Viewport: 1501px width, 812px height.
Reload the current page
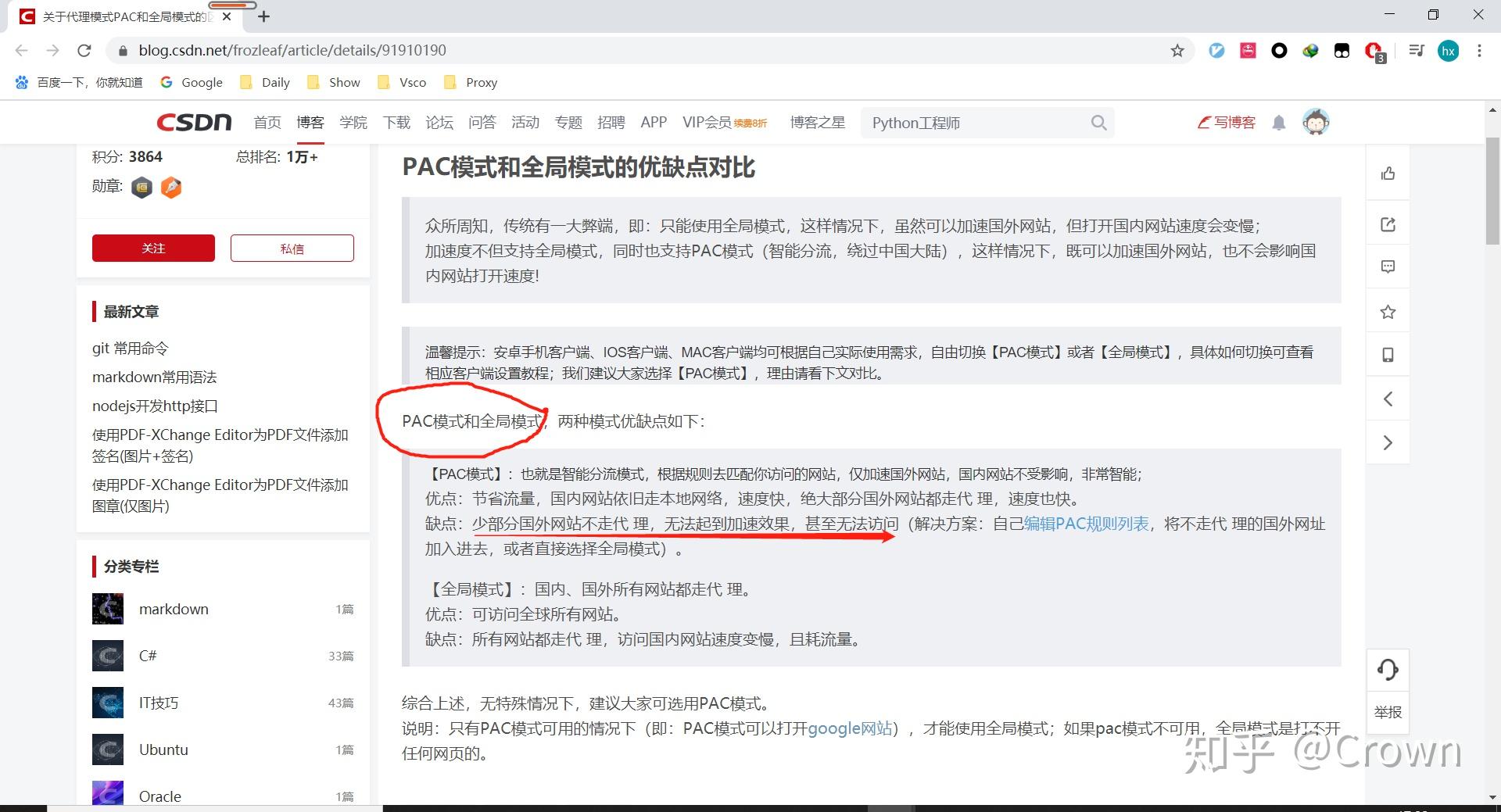[84, 51]
